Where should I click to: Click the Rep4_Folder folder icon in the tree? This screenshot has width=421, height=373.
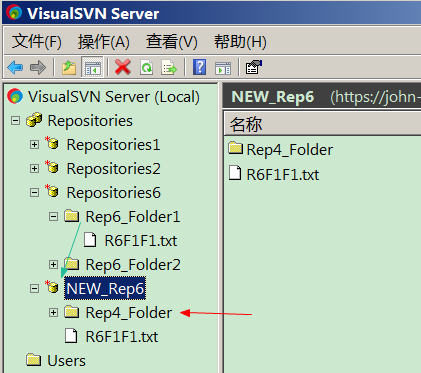tap(72, 312)
